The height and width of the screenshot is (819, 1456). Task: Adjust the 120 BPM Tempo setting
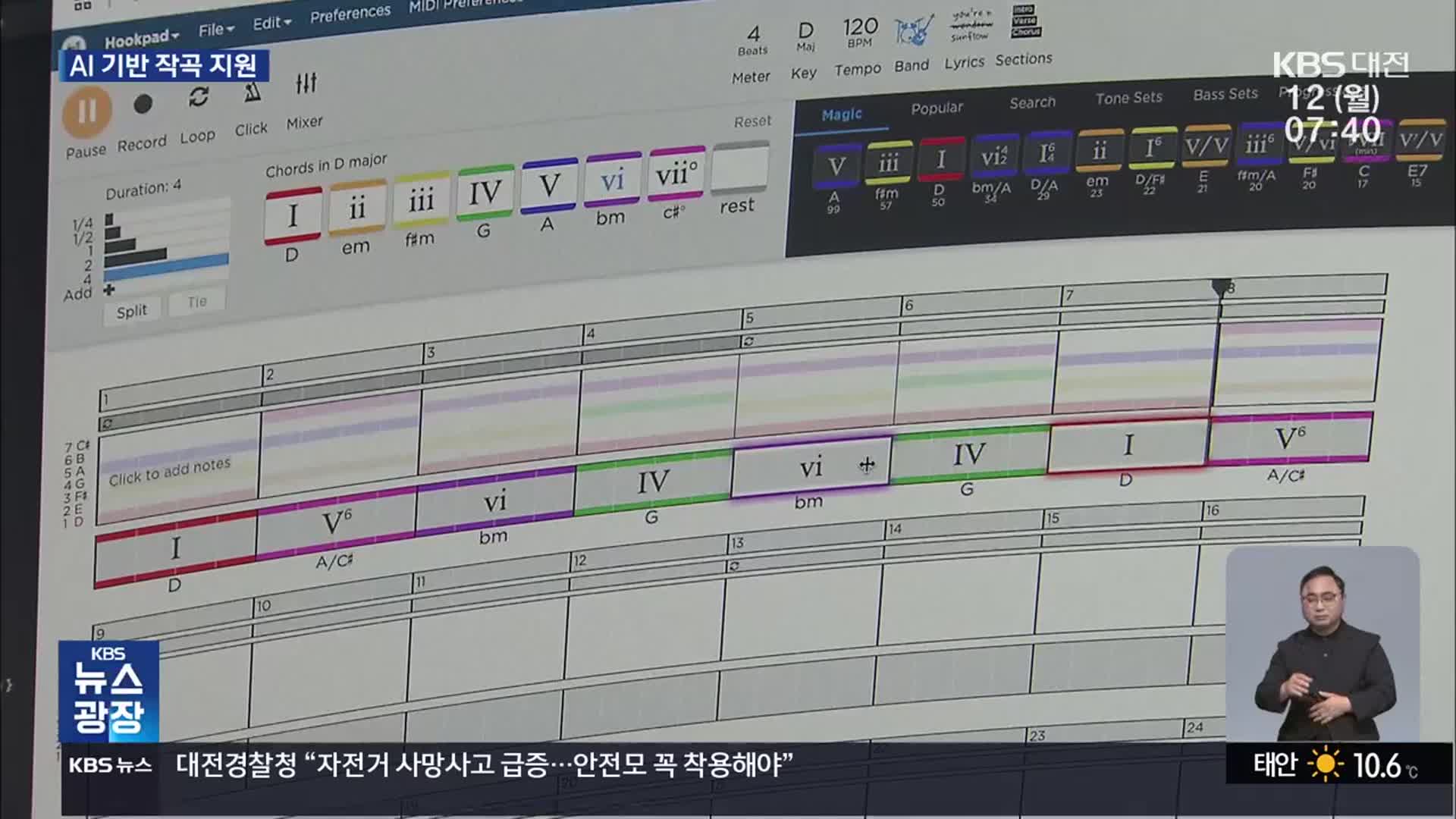pyautogui.click(x=860, y=33)
